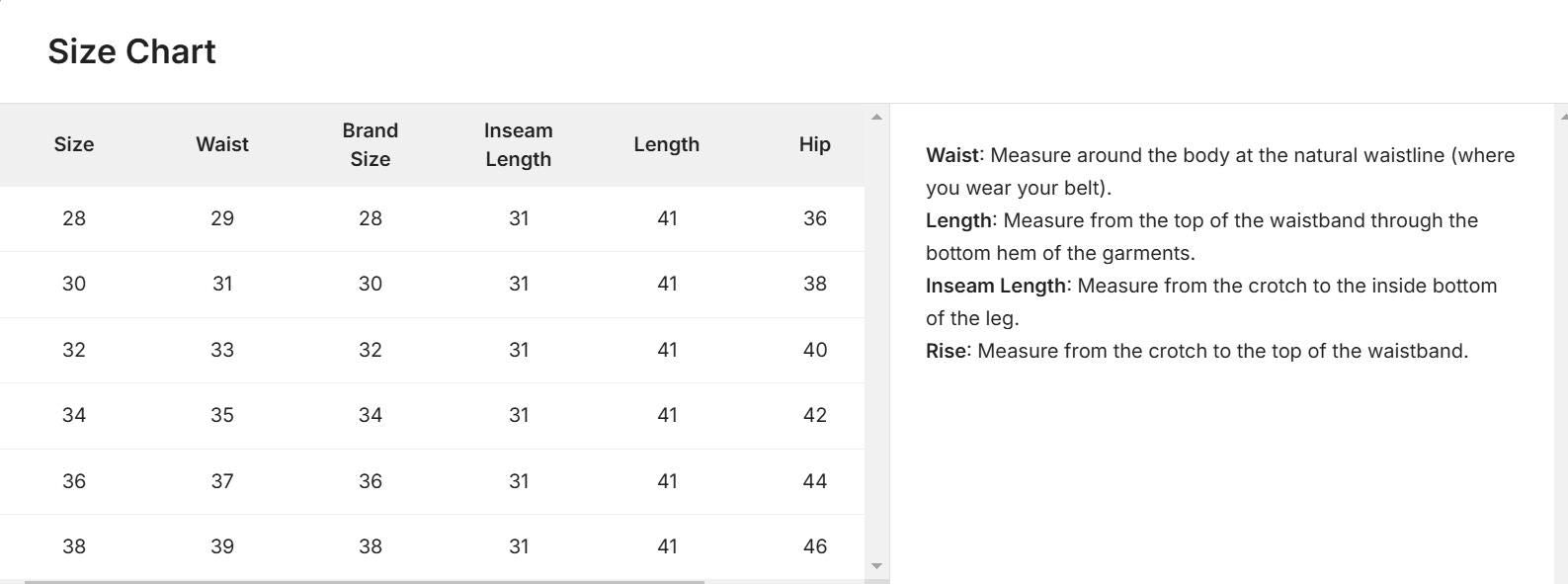Click hip value 46 in the last row
The image size is (1568, 584).
pos(814,546)
